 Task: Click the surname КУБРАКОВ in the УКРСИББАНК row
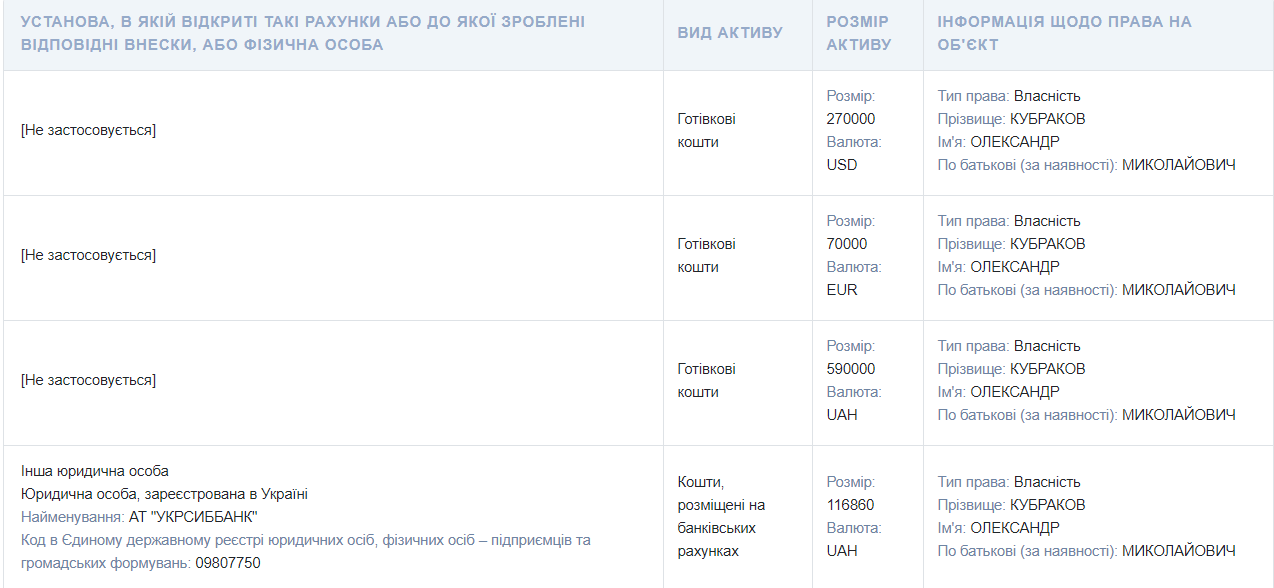click(x=1047, y=505)
